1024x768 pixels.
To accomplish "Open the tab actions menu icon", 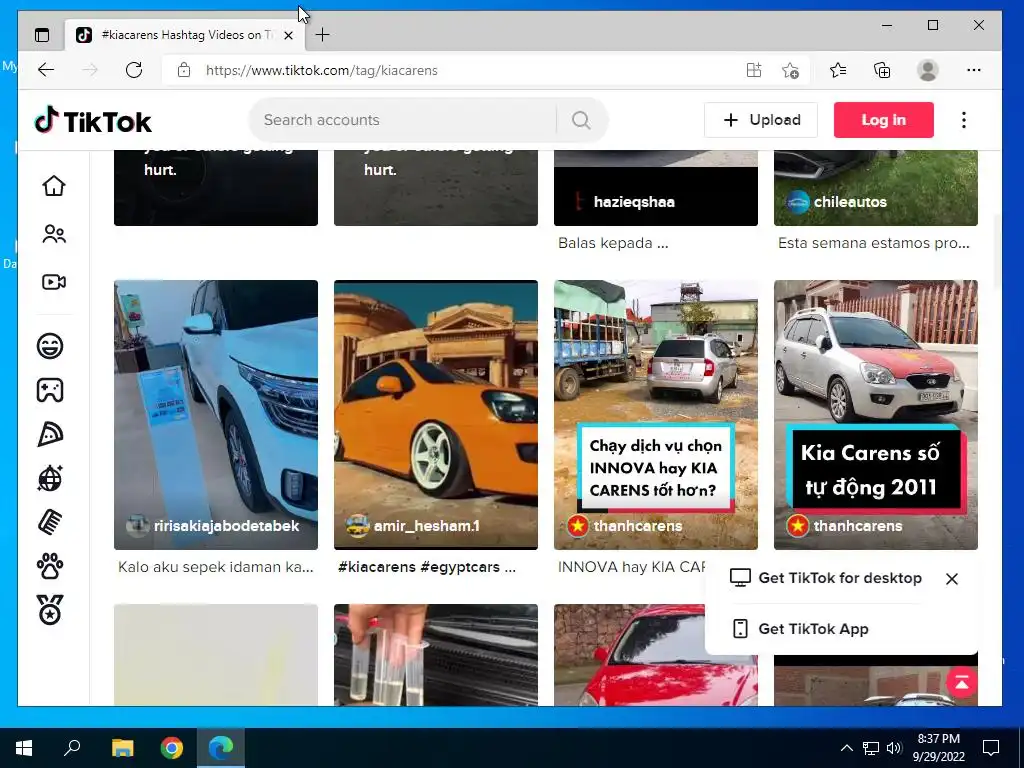I will 42,35.
